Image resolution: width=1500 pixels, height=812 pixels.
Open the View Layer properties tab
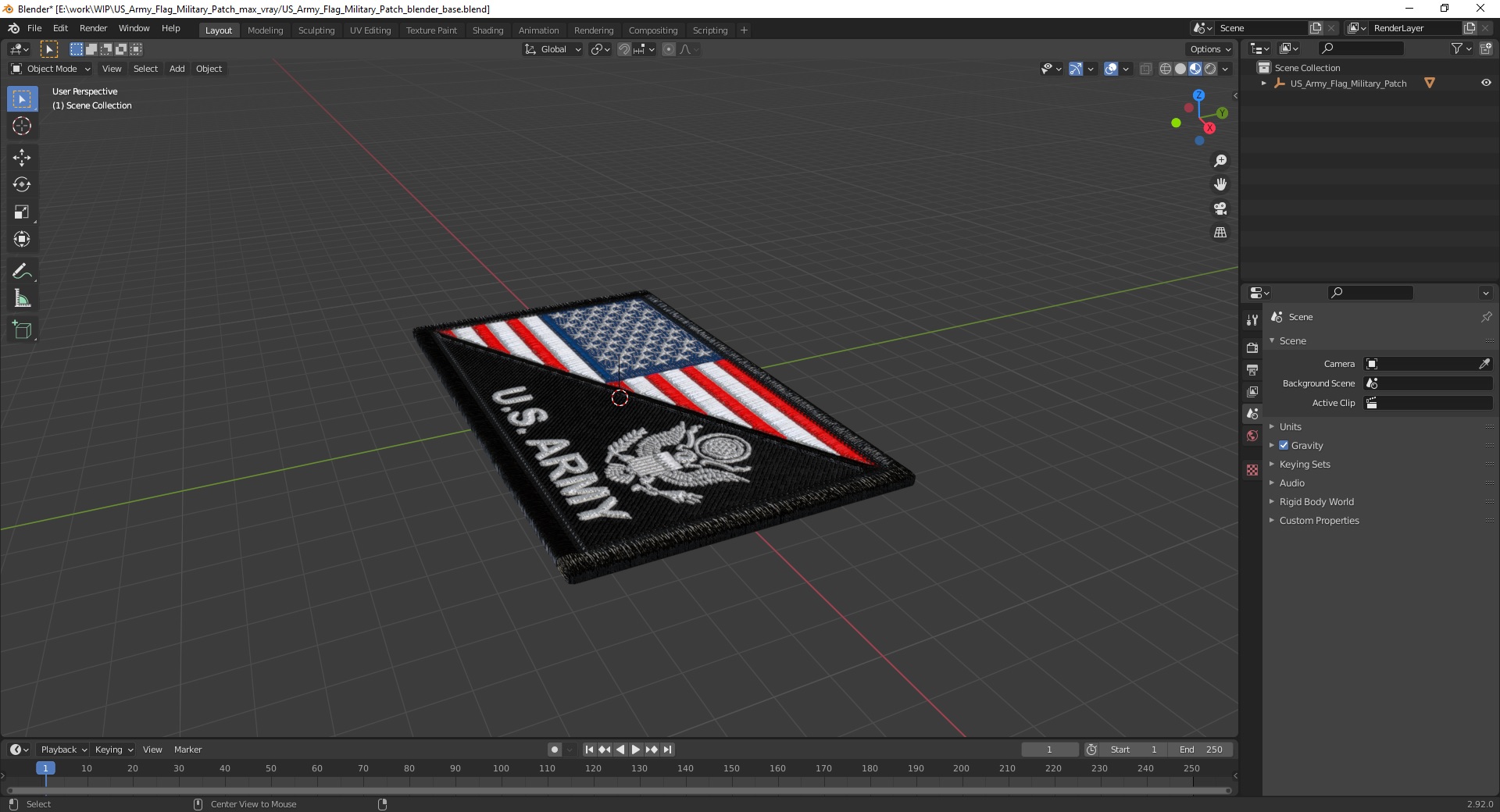coord(1252,391)
